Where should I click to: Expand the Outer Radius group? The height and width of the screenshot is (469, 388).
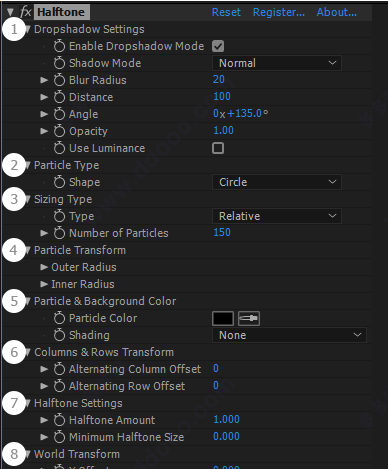point(44,267)
